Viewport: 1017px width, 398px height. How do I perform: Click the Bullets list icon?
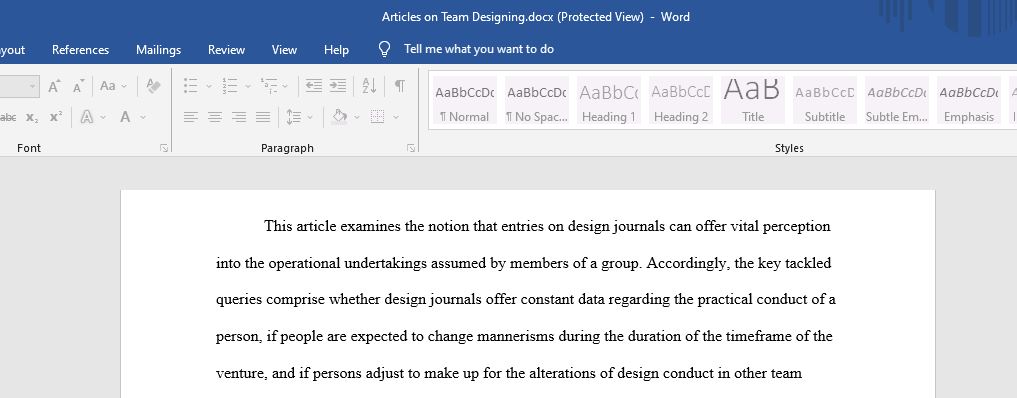[x=190, y=86]
